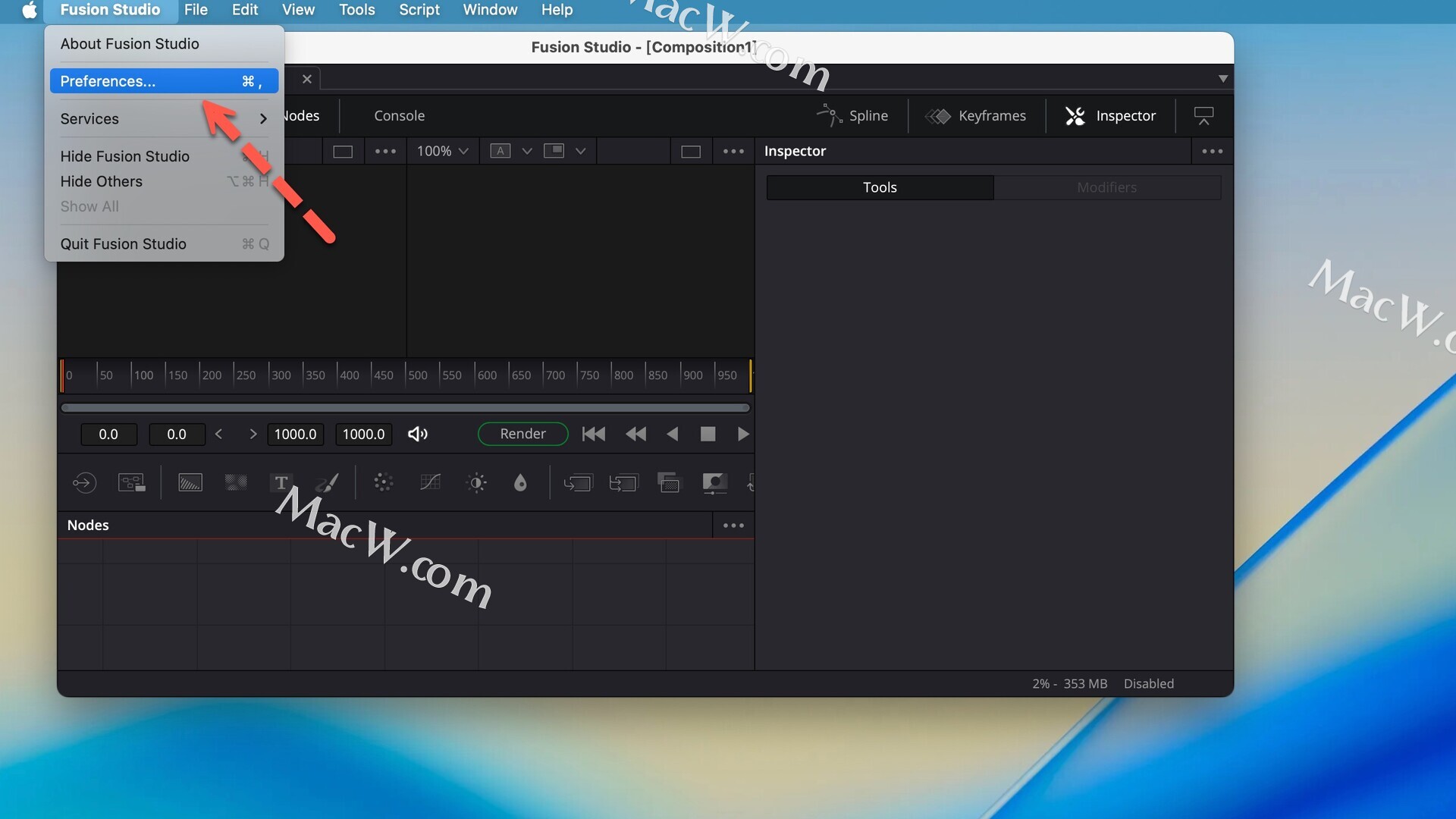This screenshot has height=819, width=1456.
Task: Jump to first frame
Action: click(594, 434)
